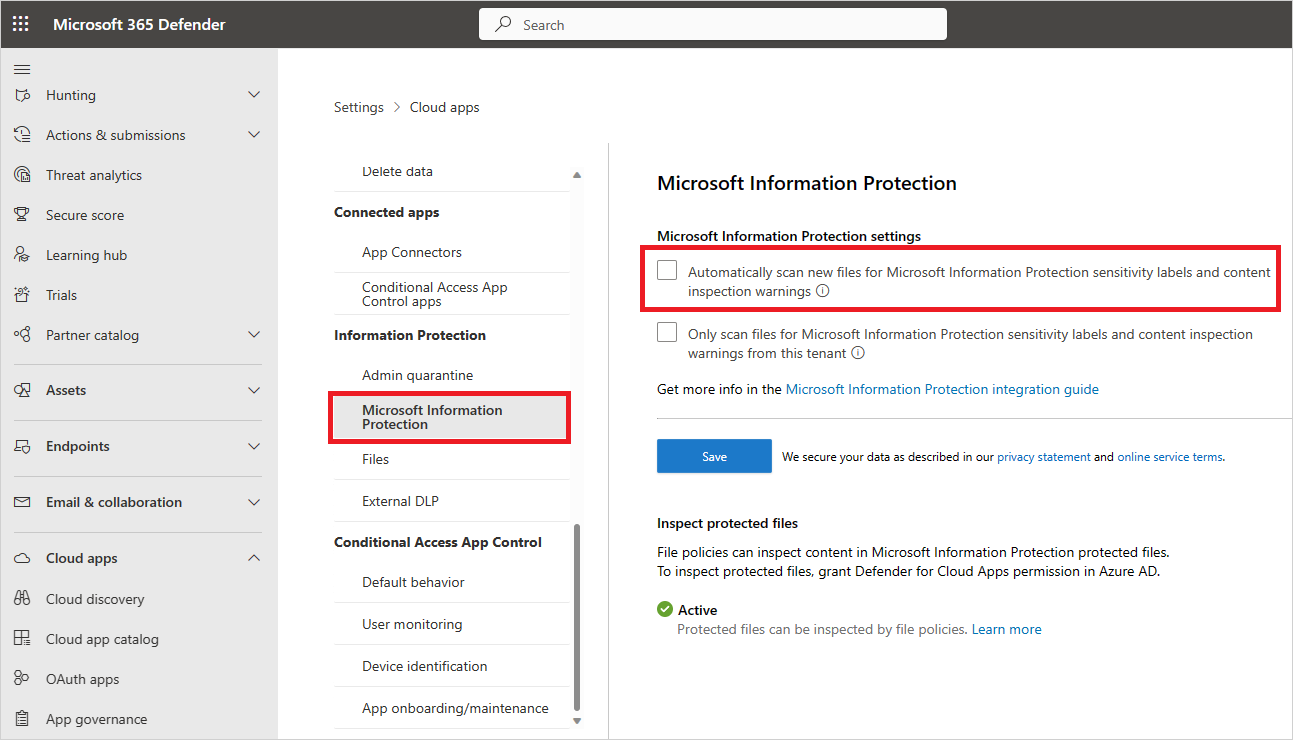This screenshot has height=740, width=1293.
Task: Select the Cloud discovery icon
Action: (x=21, y=598)
